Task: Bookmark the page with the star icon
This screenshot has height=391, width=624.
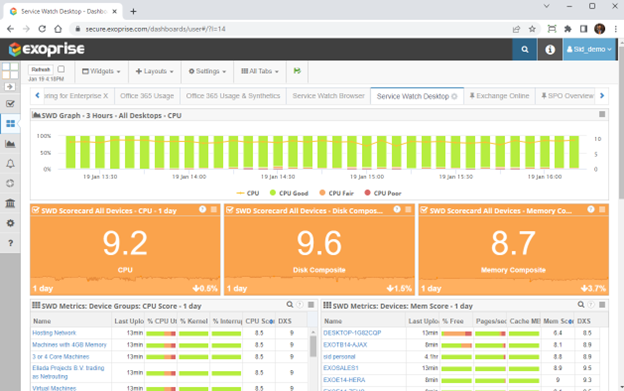Action: coord(532,29)
